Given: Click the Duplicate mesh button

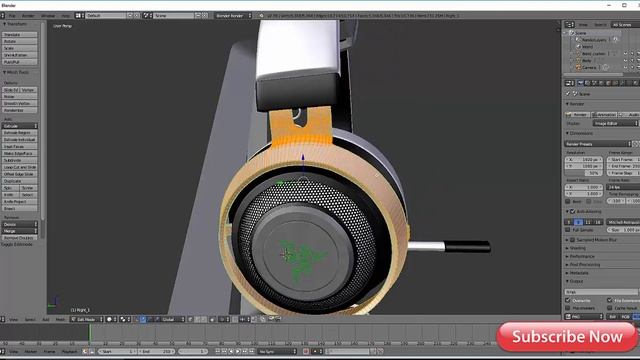Looking at the screenshot, I should pyautogui.click(x=20, y=181).
